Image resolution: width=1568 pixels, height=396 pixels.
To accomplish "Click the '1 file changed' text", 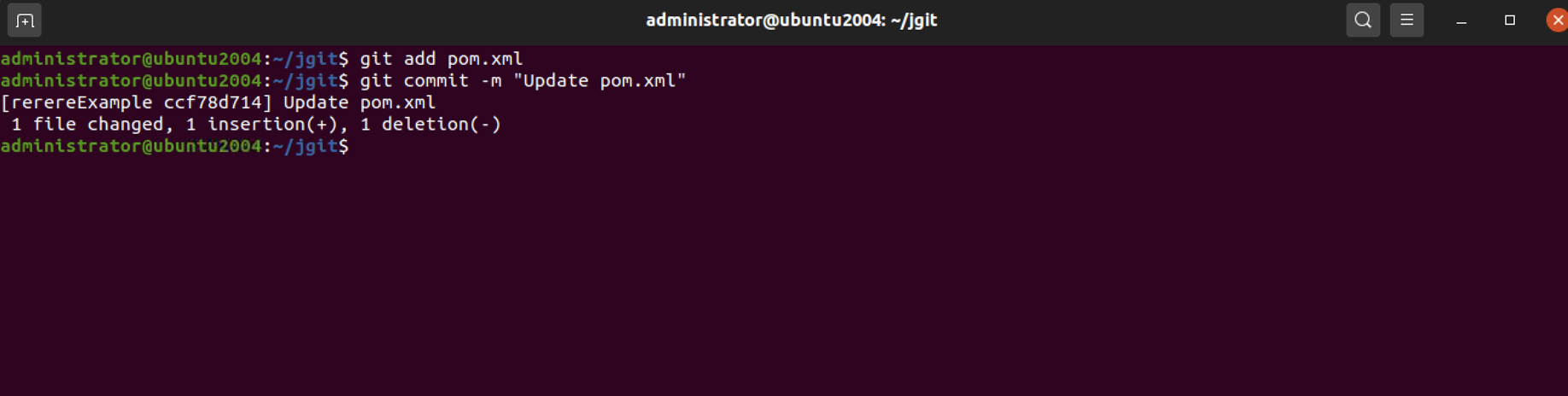I will 86,125.
